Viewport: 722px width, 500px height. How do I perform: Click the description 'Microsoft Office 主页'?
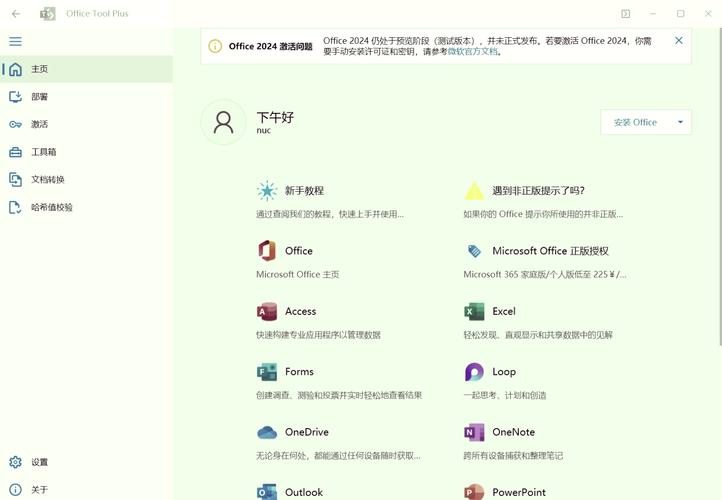pos(297,274)
